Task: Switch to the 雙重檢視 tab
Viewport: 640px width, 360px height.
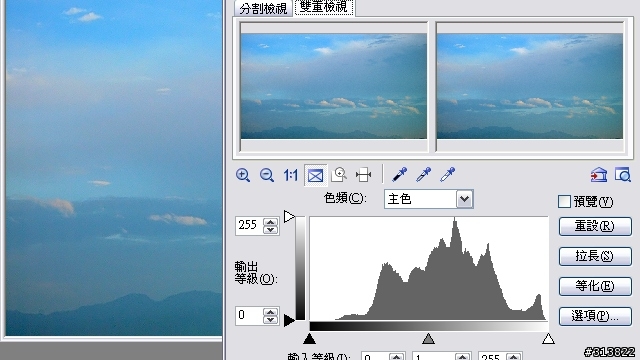Action: [x=324, y=7]
